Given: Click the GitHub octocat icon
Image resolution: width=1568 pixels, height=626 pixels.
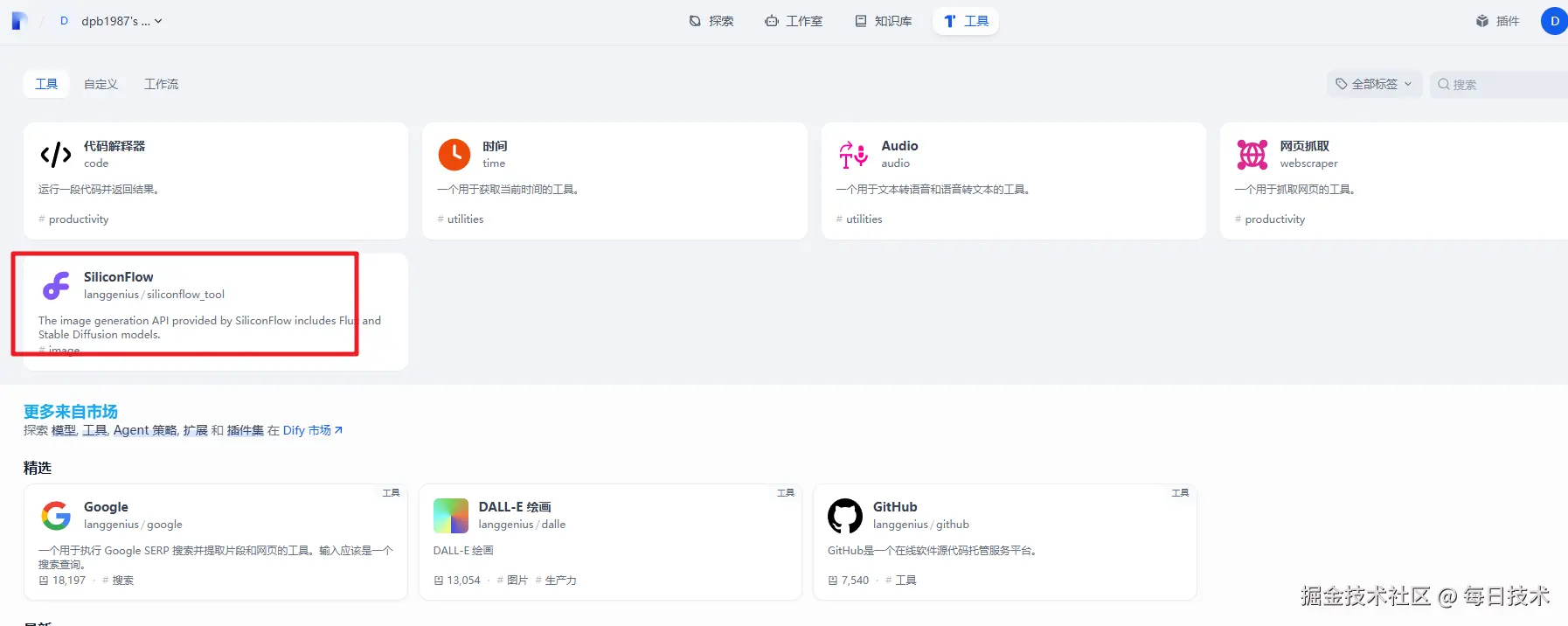Looking at the screenshot, I should (x=845, y=516).
